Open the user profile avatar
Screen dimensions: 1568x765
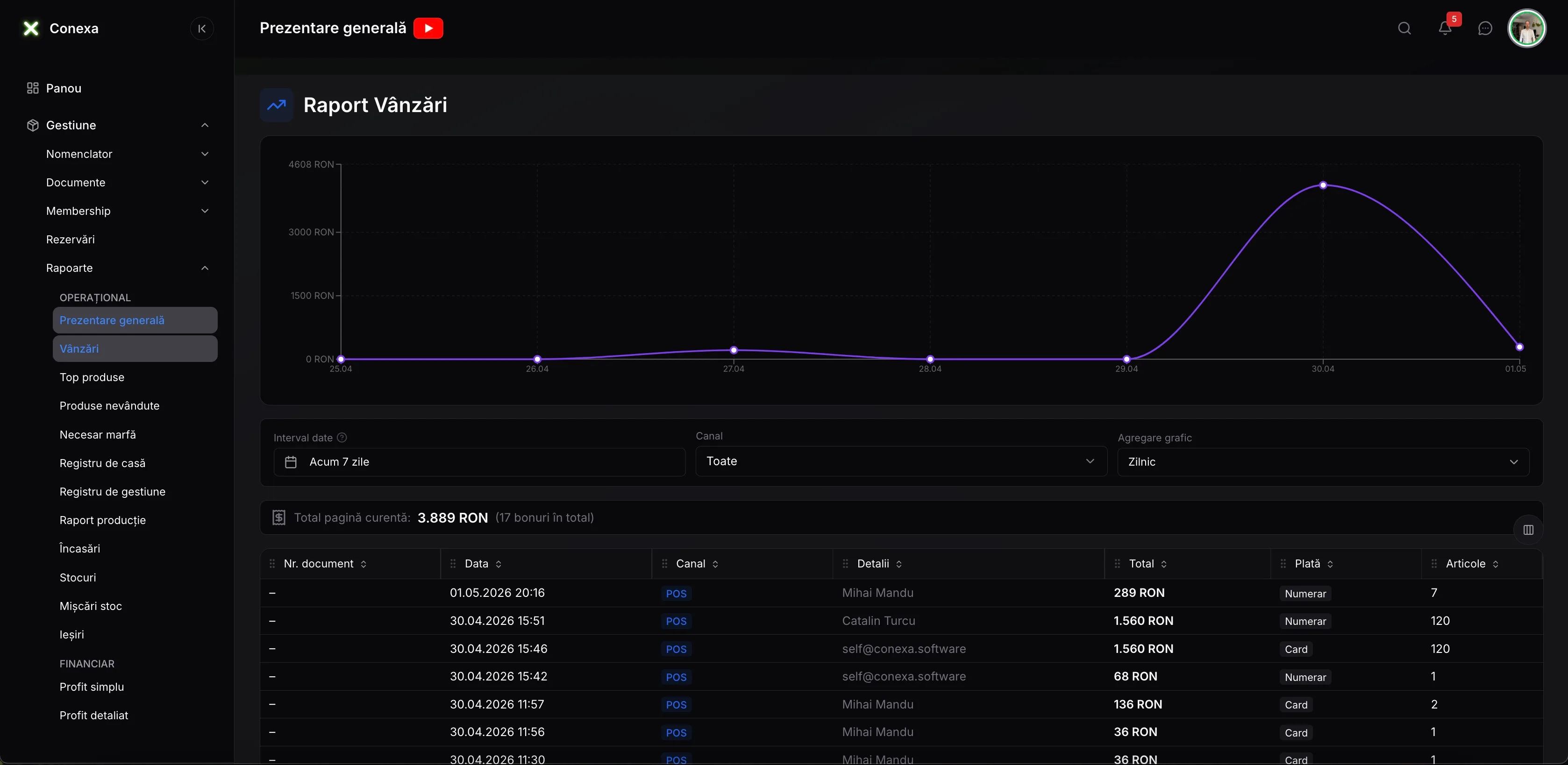coord(1526,28)
